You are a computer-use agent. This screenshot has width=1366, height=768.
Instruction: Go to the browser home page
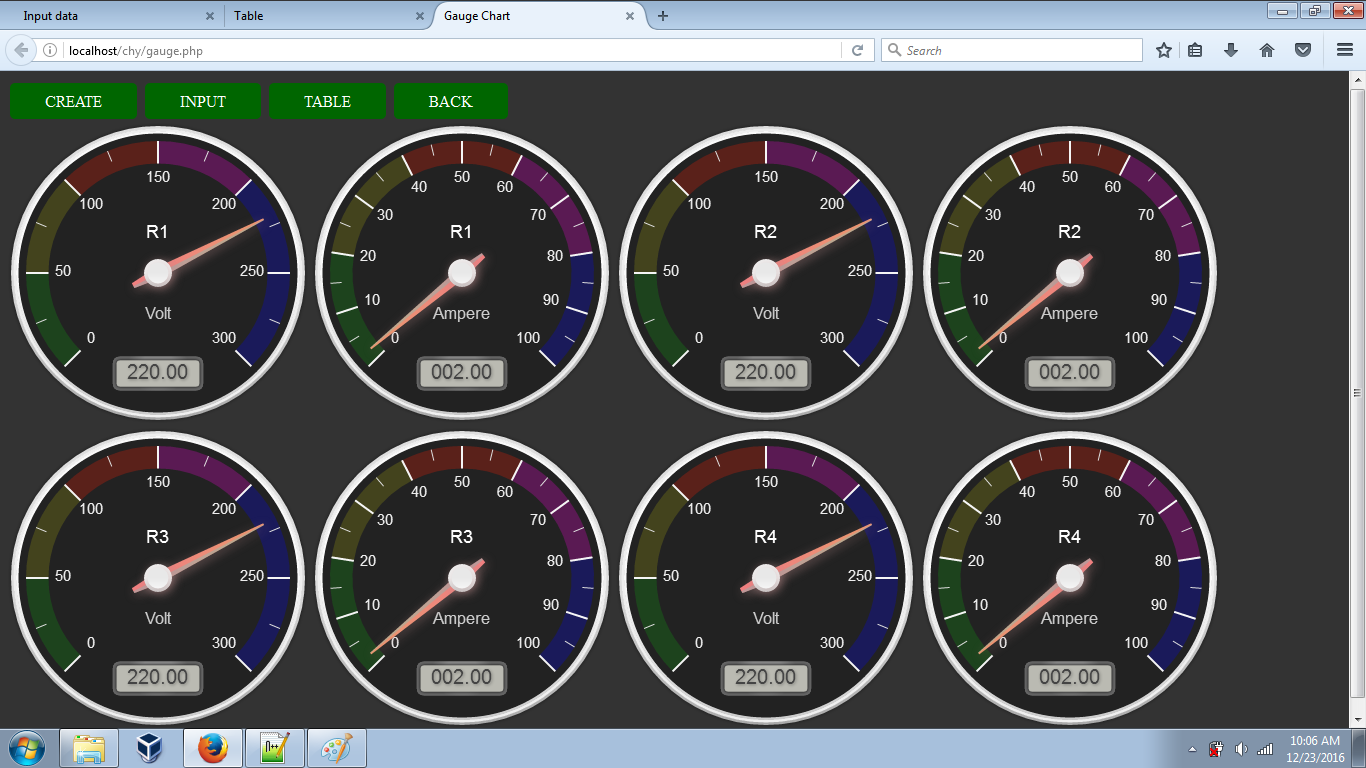tap(1265, 49)
